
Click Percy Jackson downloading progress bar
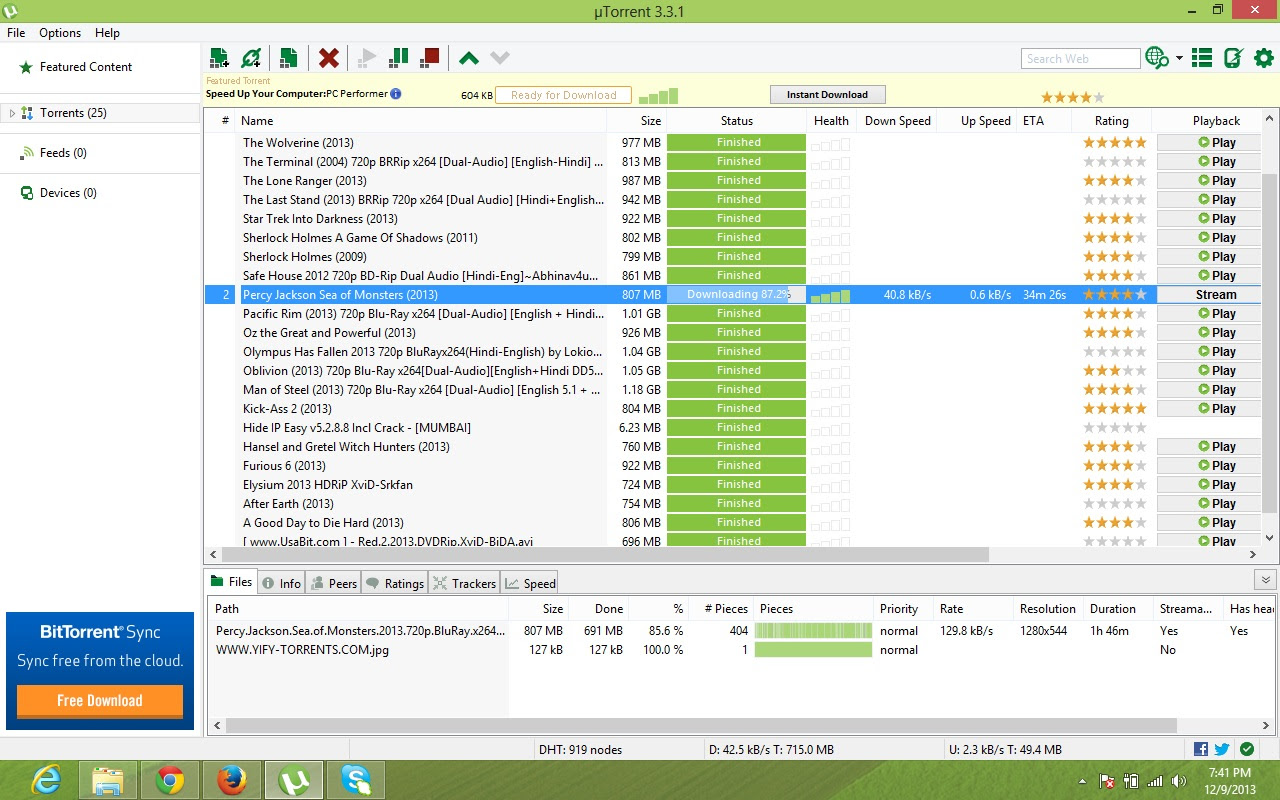736,294
